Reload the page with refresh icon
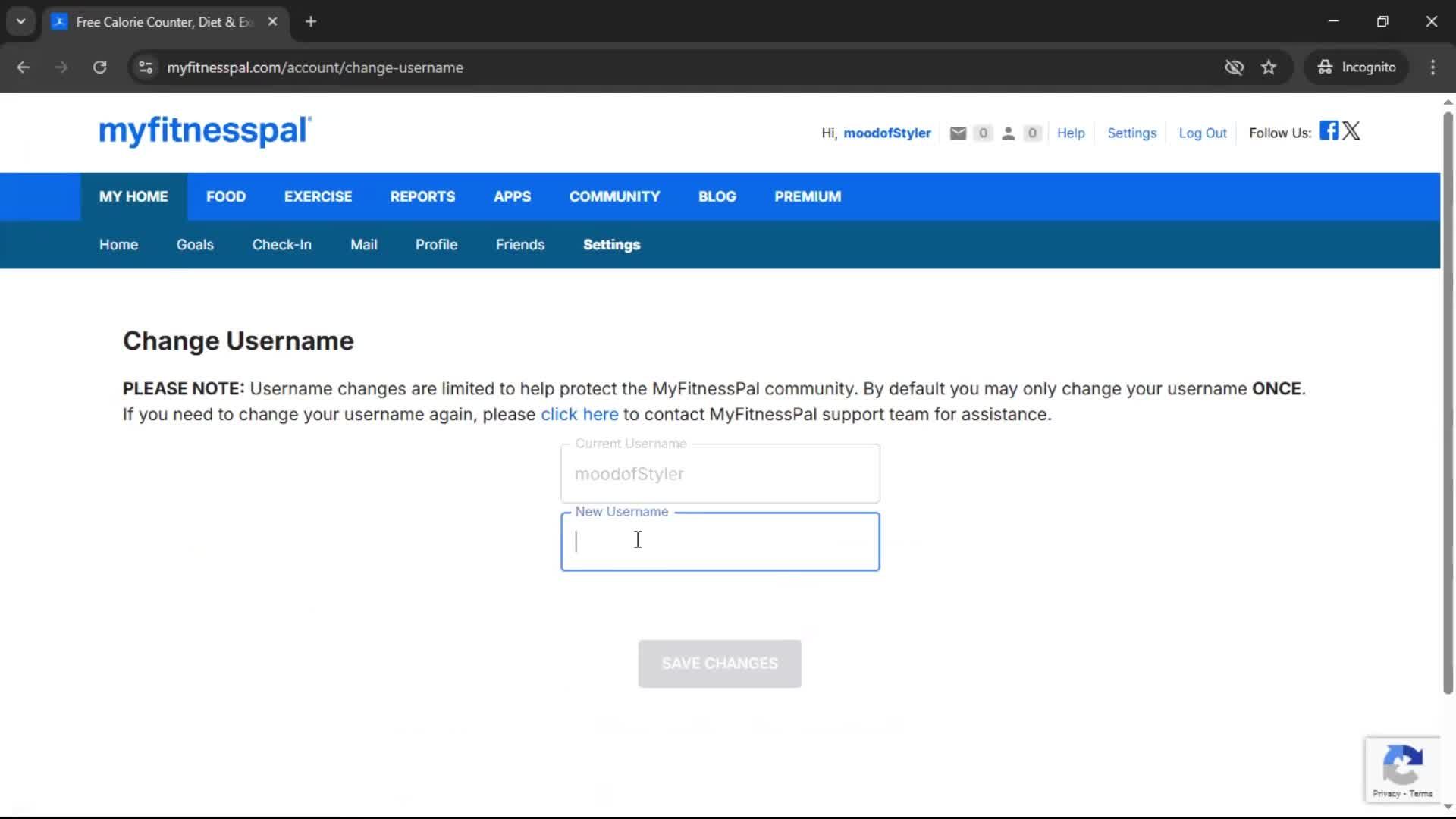This screenshot has height=819, width=1456. (99, 67)
